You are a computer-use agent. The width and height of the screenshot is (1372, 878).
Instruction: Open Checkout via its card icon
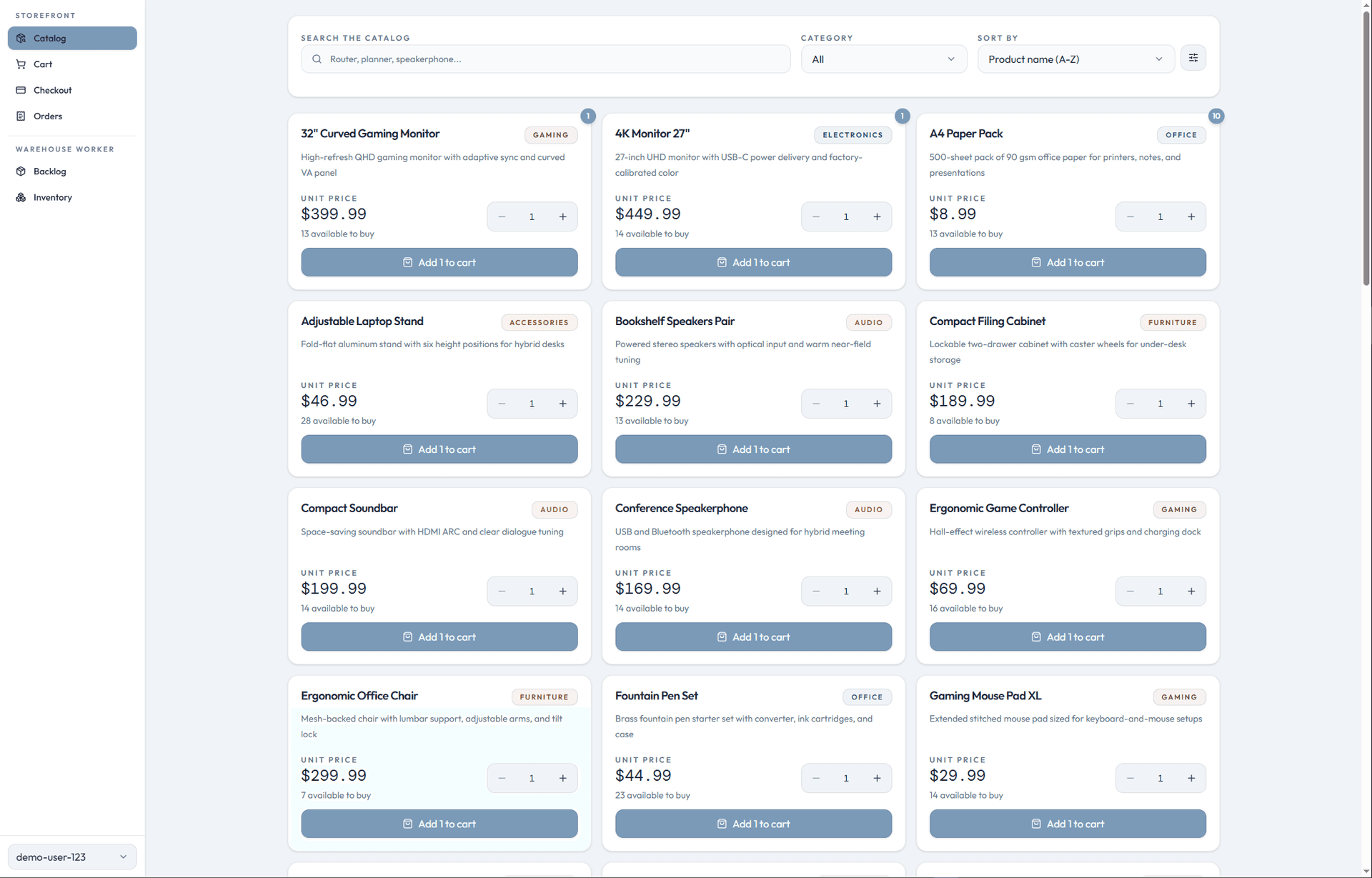coord(21,90)
